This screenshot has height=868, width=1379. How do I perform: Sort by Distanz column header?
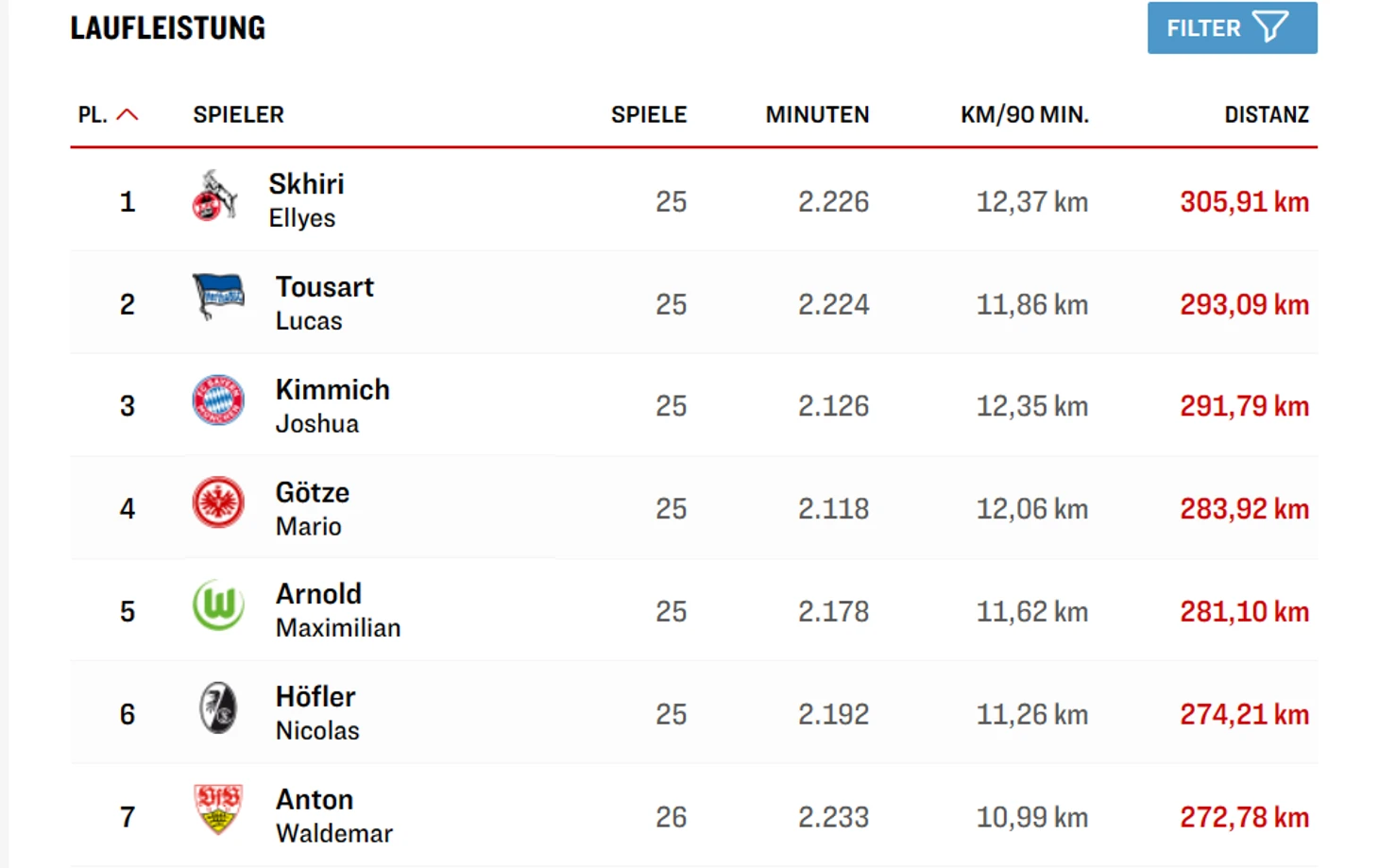point(1266,115)
